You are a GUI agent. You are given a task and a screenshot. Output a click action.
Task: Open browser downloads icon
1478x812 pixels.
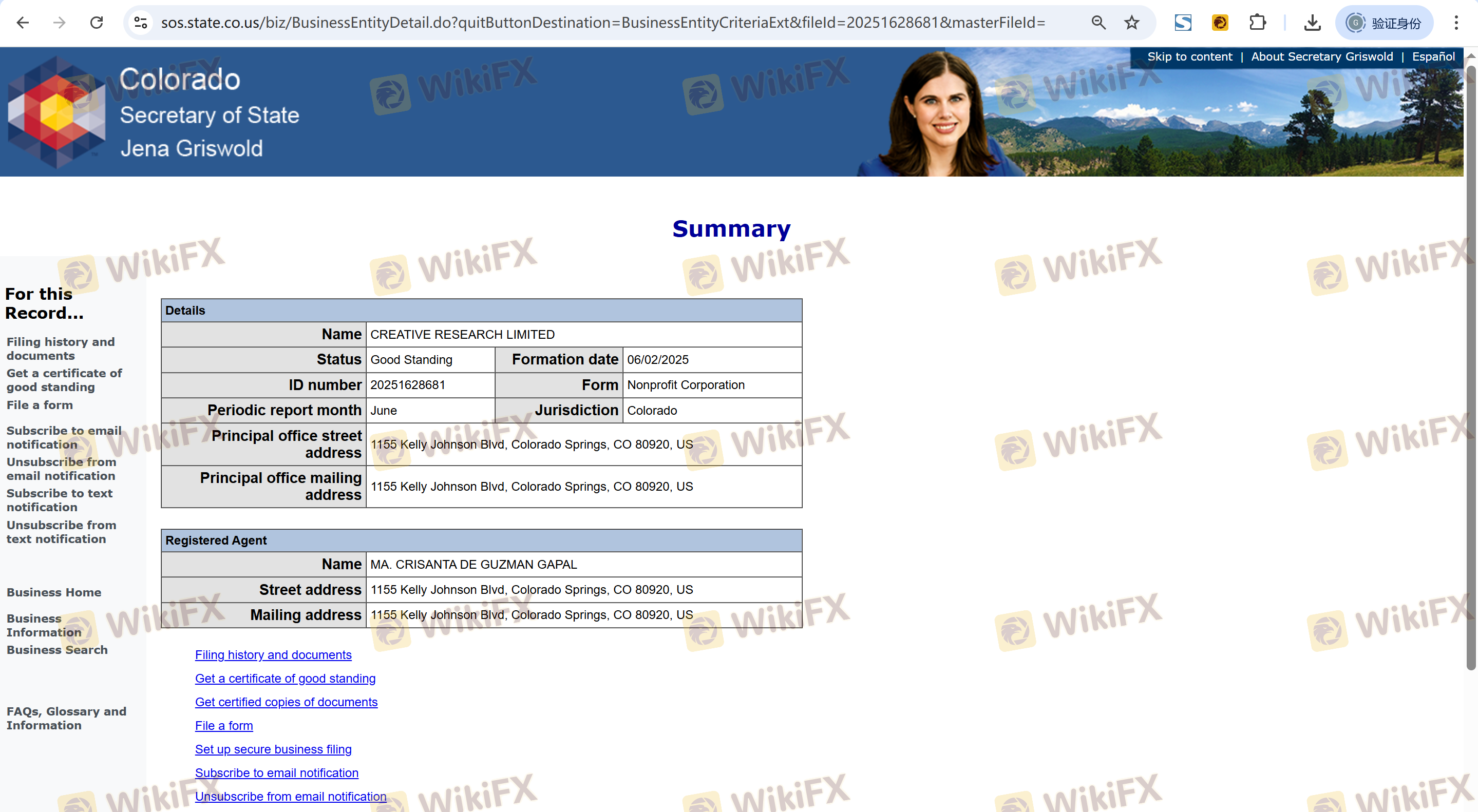click(x=1312, y=23)
